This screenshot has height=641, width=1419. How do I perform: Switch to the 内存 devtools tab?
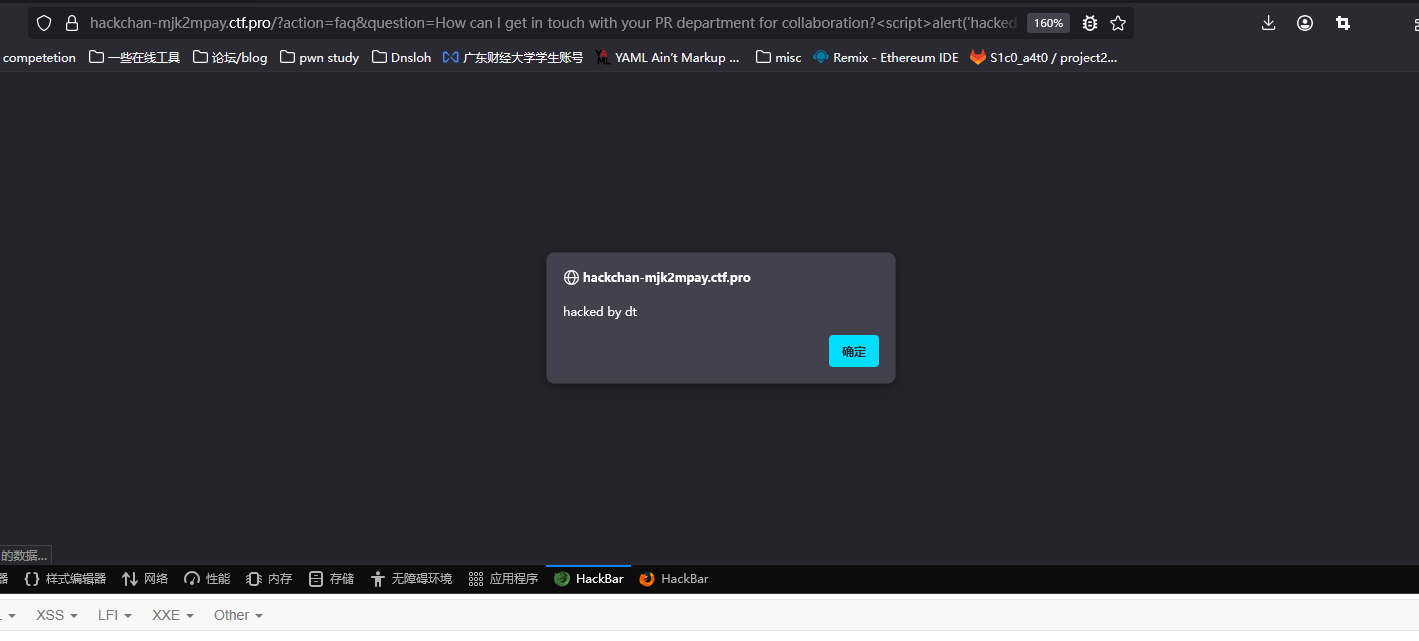(269, 579)
